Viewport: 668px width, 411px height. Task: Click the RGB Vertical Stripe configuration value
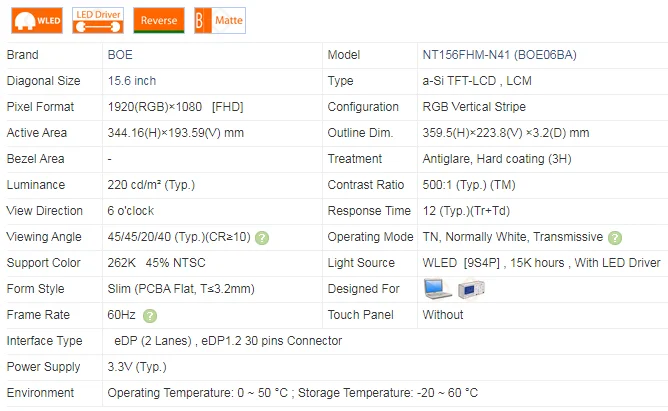point(474,107)
